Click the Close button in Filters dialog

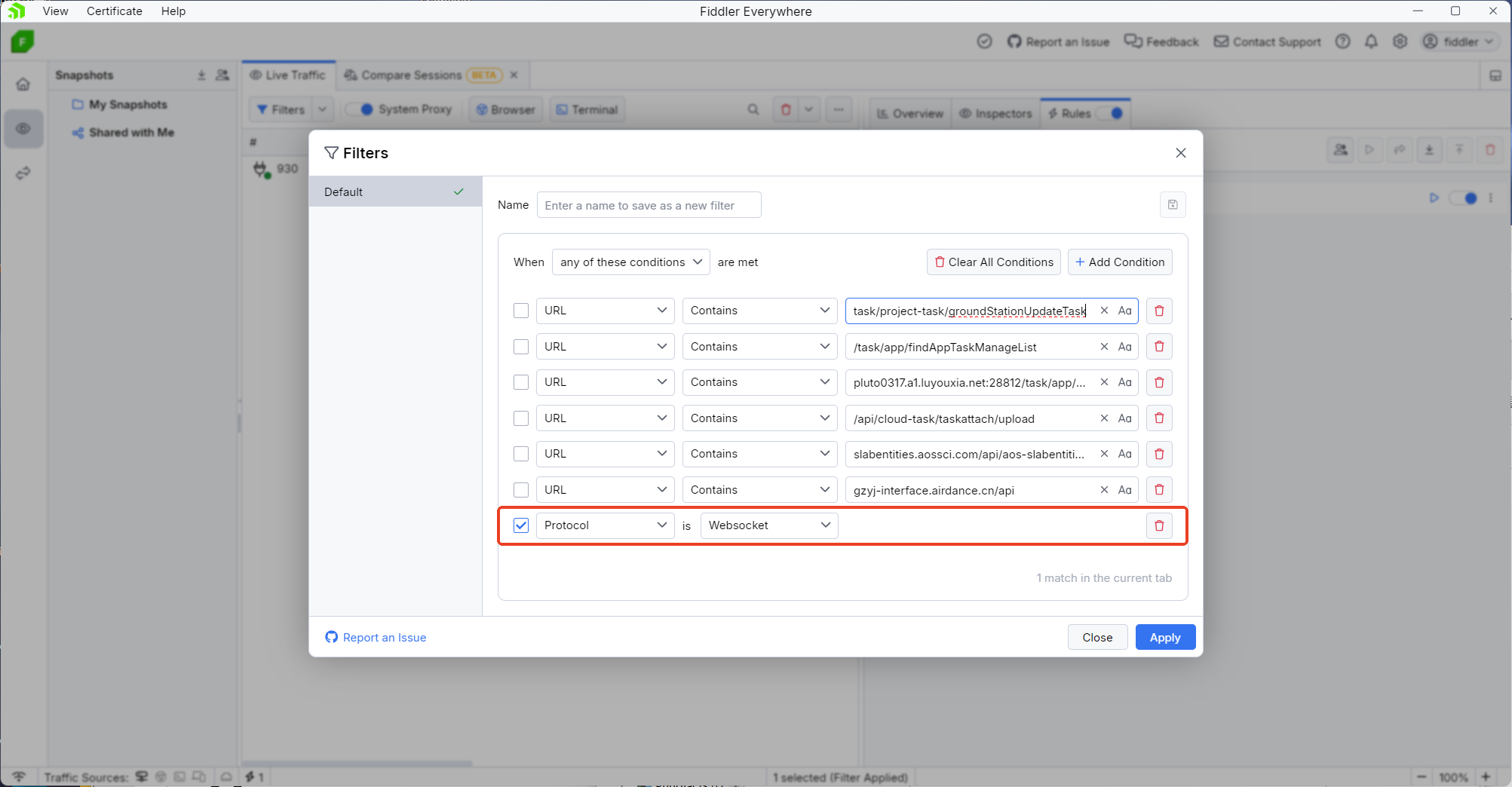tap(1097, 637)
